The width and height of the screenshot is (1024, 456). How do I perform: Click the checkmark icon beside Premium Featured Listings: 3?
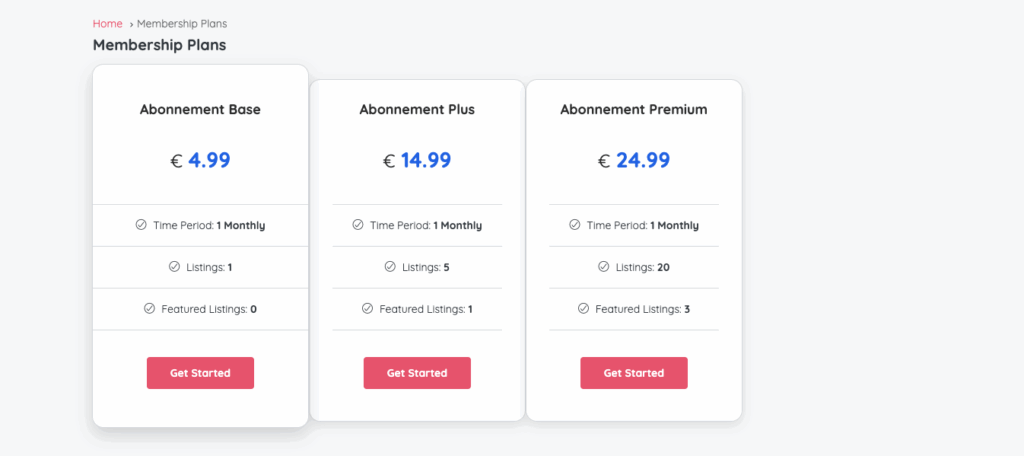click(x=584, y=308)
